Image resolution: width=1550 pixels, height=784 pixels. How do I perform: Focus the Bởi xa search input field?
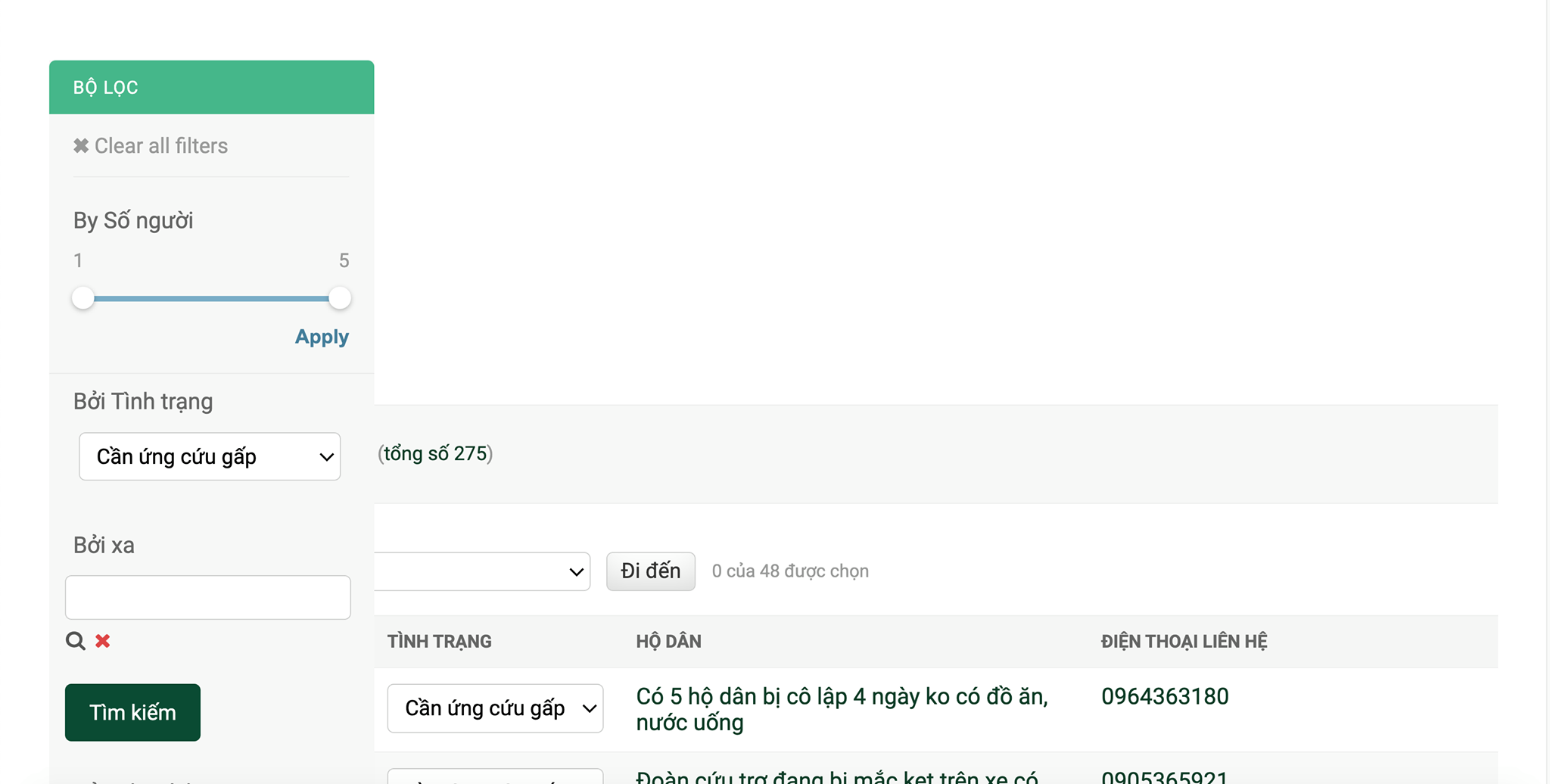pyautogui.click(x=208, y=597)
